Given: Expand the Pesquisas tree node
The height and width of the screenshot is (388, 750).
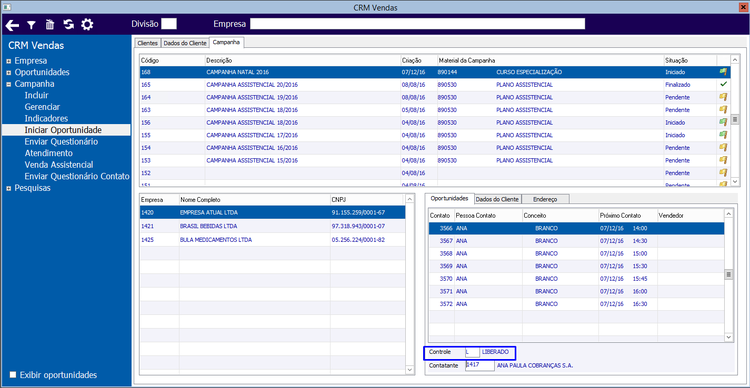Looking at the screenshot, I should (9, 188).
